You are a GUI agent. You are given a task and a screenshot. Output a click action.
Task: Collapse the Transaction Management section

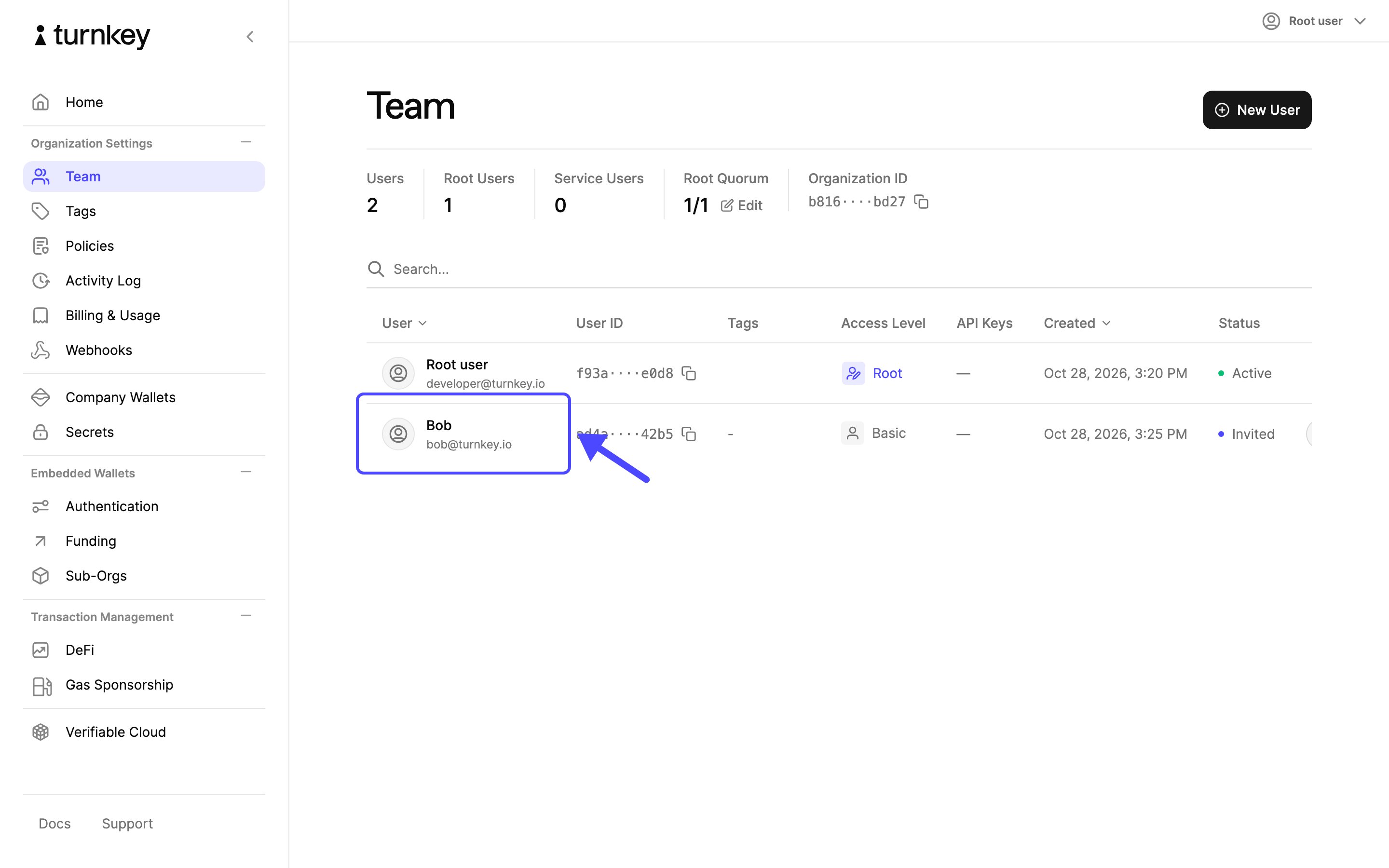click(x=245, y=615)
